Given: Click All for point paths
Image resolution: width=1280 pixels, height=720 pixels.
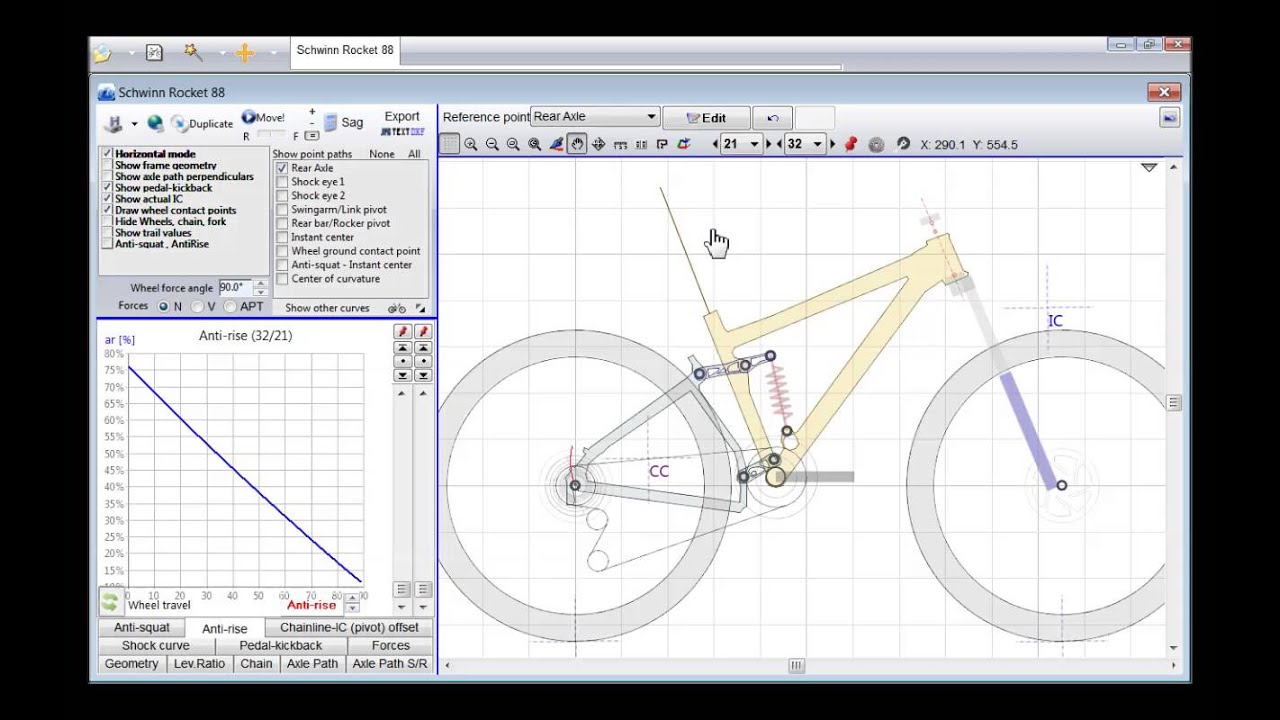Looking at the screenshot, I should tap(414, 154).
